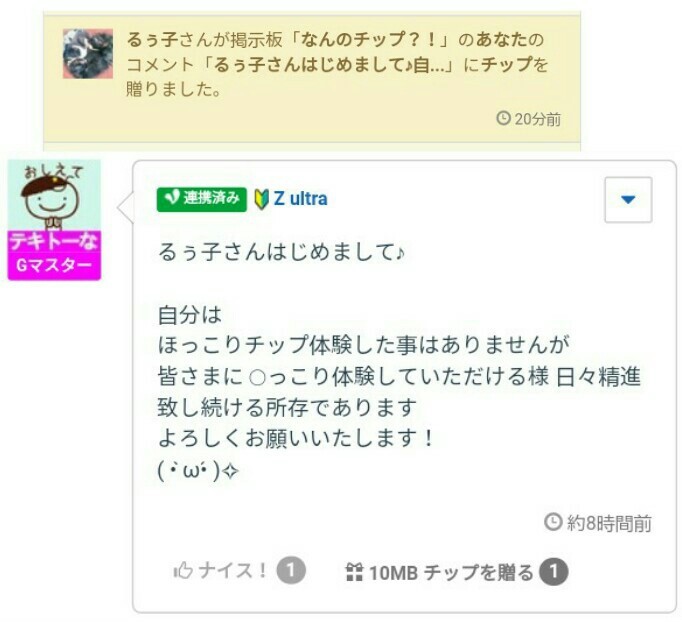Open るぅ子's avatar in the notification

pos(88,54)
